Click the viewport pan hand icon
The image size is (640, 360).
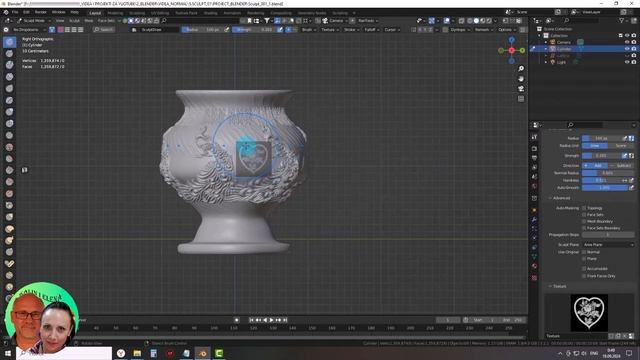pos(521,79)
